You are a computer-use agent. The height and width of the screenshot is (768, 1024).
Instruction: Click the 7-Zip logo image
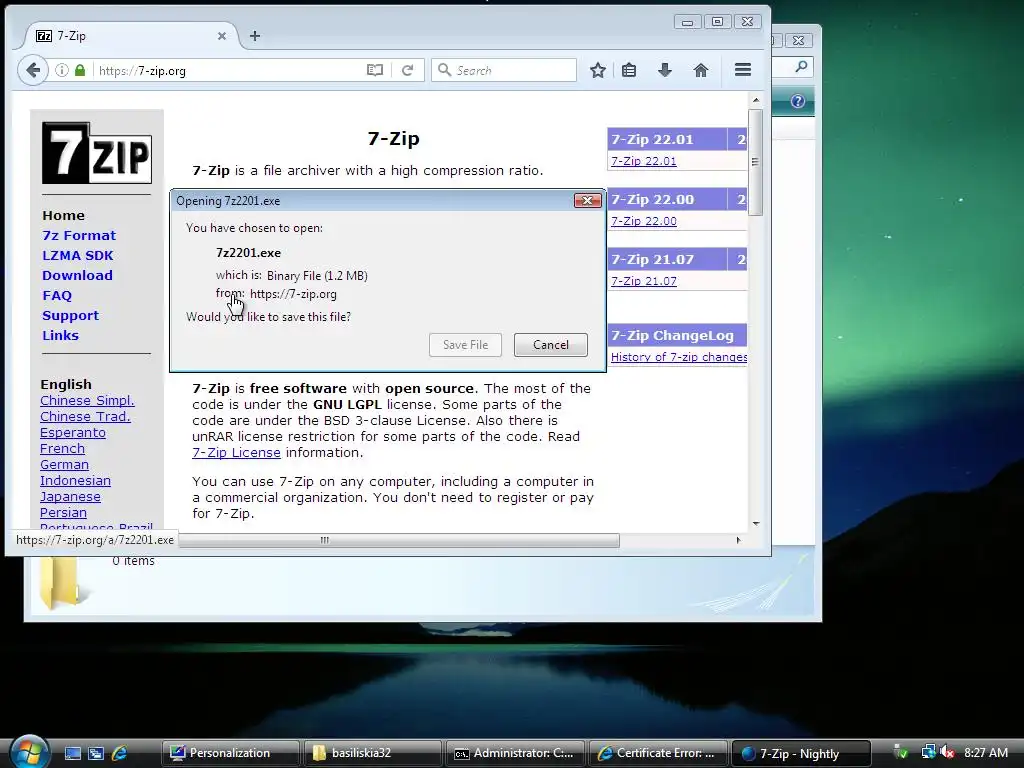click(x=97, y=153)
